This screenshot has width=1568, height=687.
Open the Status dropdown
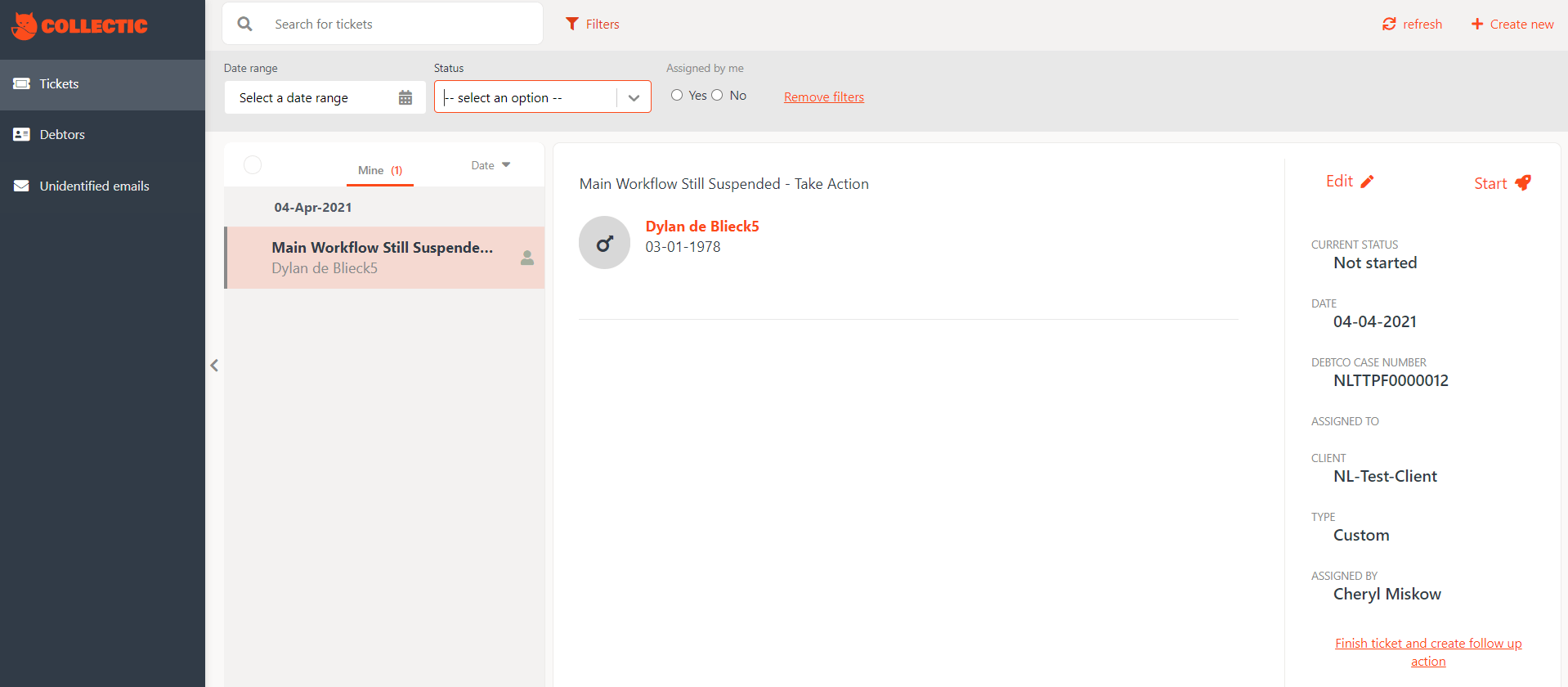(543, 97)
